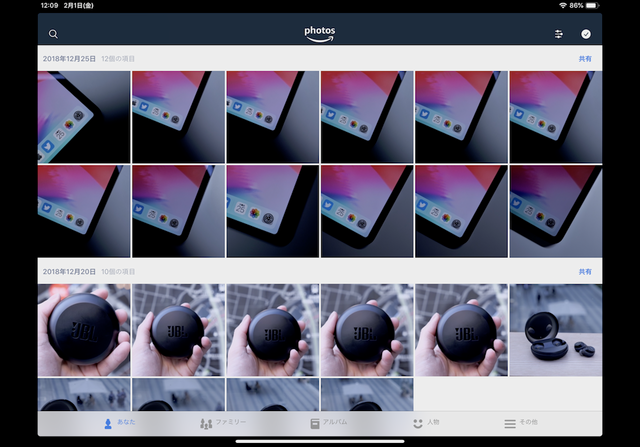Go to the 人物 tab
The width and height of the screenshot is (640, 447).
pos(426,423)
